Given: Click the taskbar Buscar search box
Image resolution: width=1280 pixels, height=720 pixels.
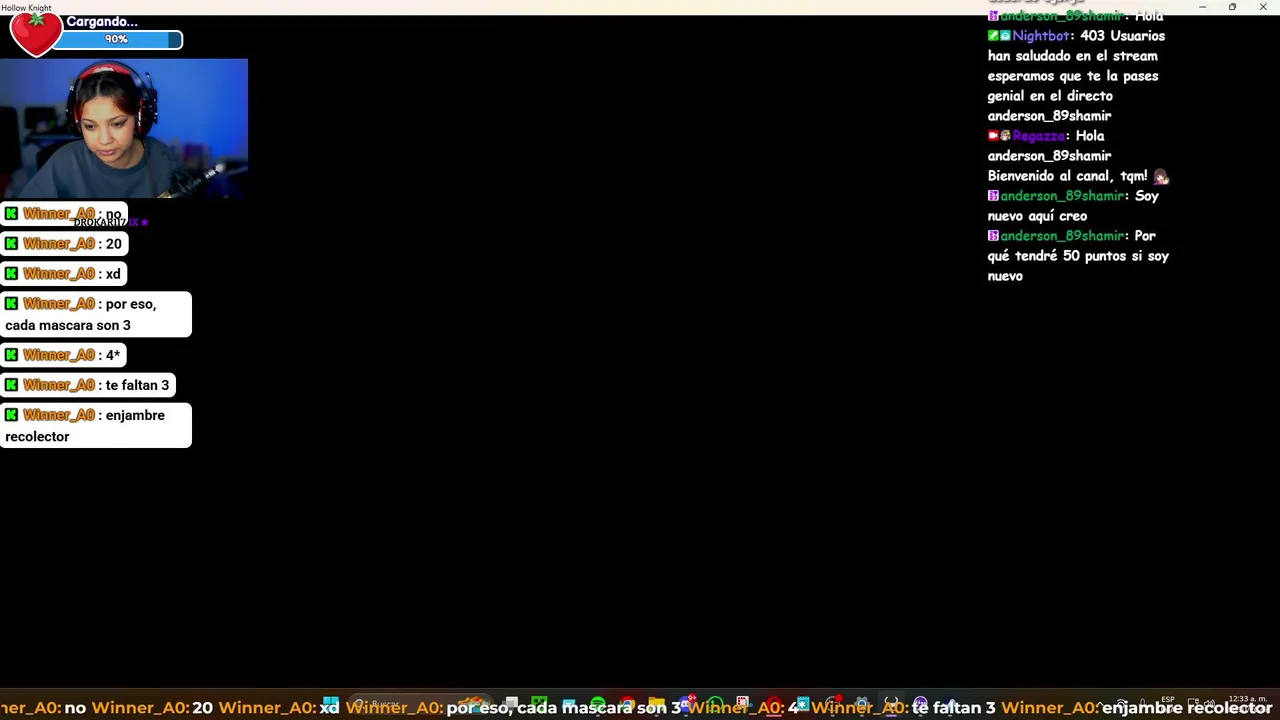Looking at the screenshot, I should pyautogui.click(x=420, y=705).
